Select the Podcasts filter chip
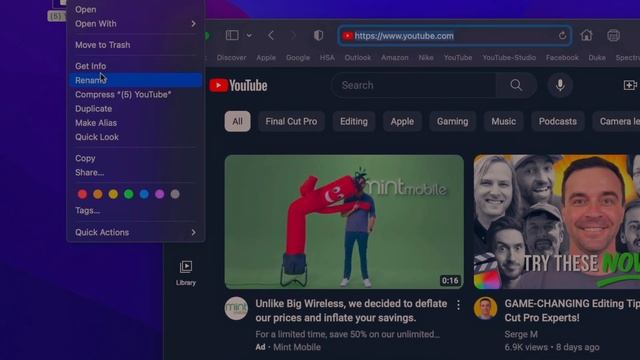The image size is (640, 360). point(558,121)
